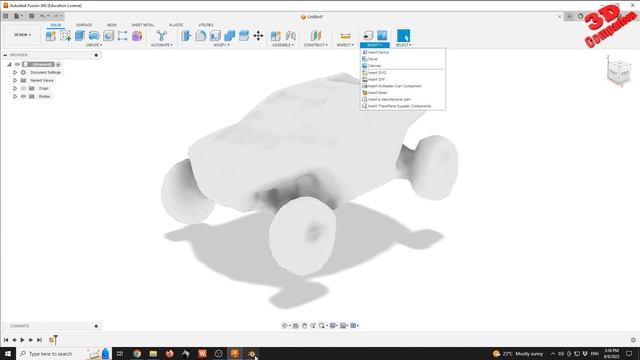The image size is (640, 360).
Task: Expand Document Settings node
Action: [x=15, y=72]
